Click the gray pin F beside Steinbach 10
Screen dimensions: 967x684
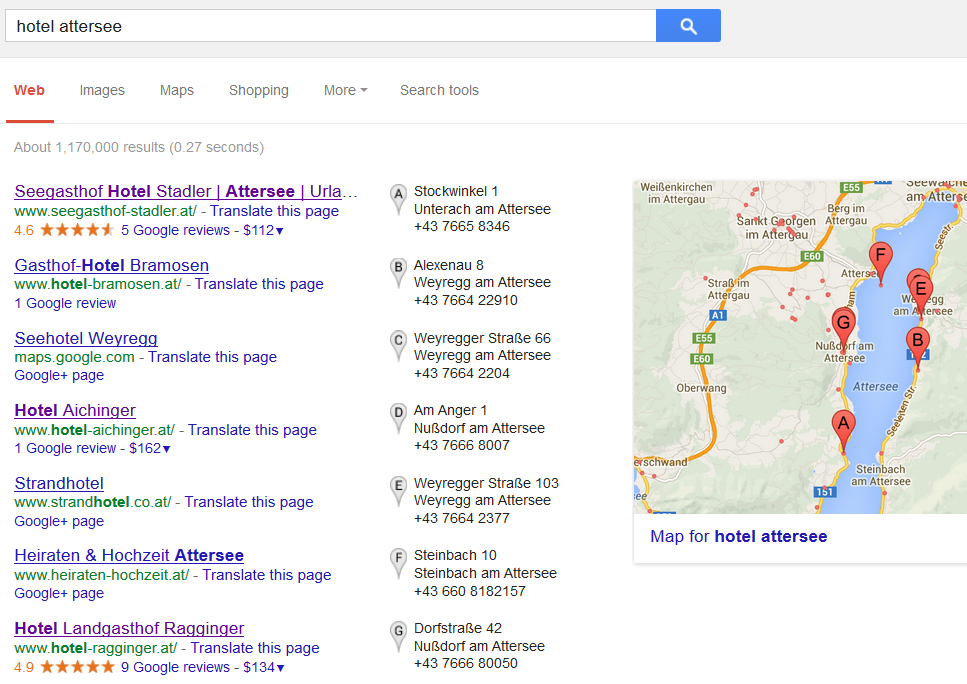tap(398, 563)
